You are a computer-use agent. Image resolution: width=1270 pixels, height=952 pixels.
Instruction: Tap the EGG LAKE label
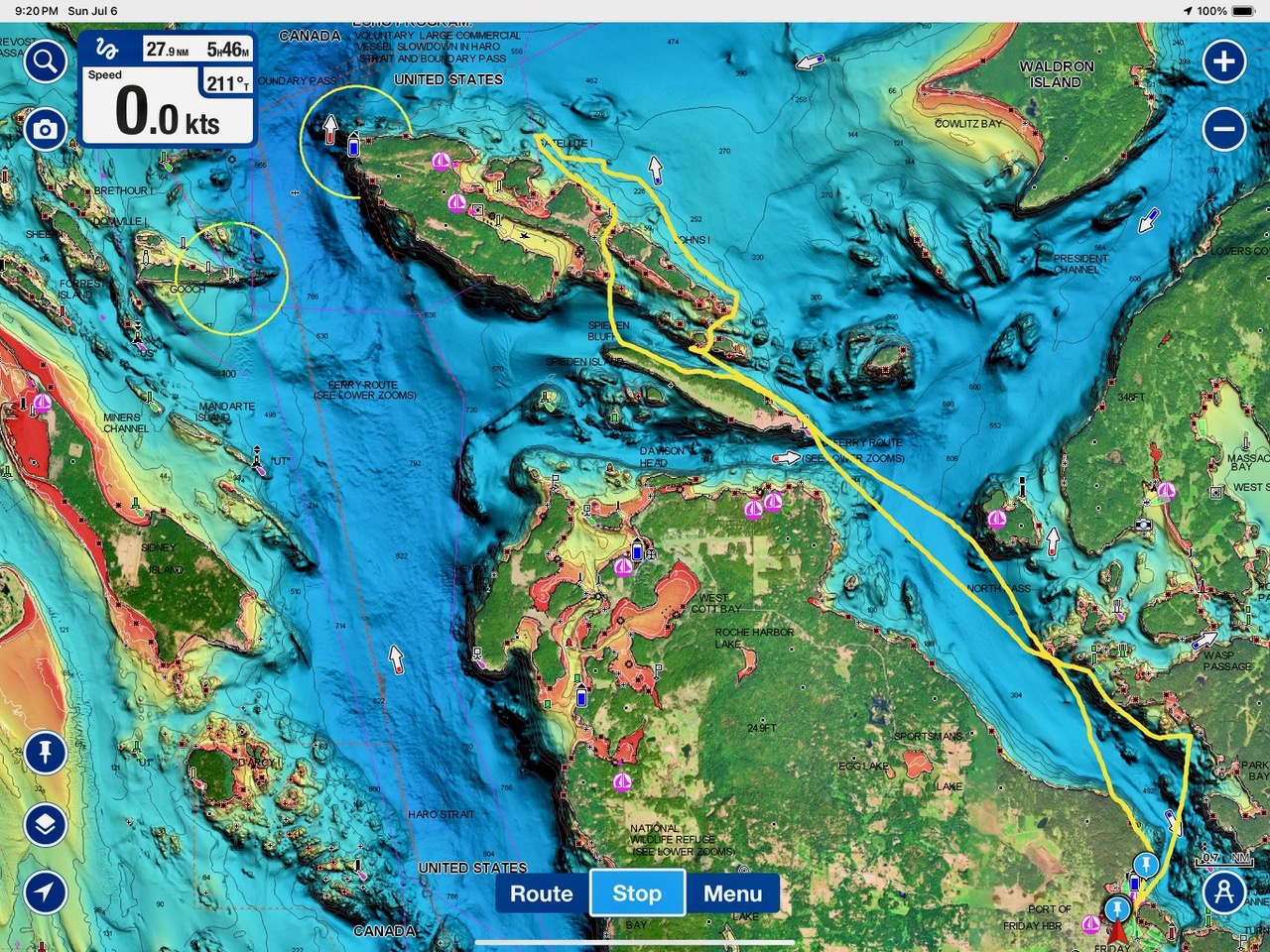click(x=864, y=767)
